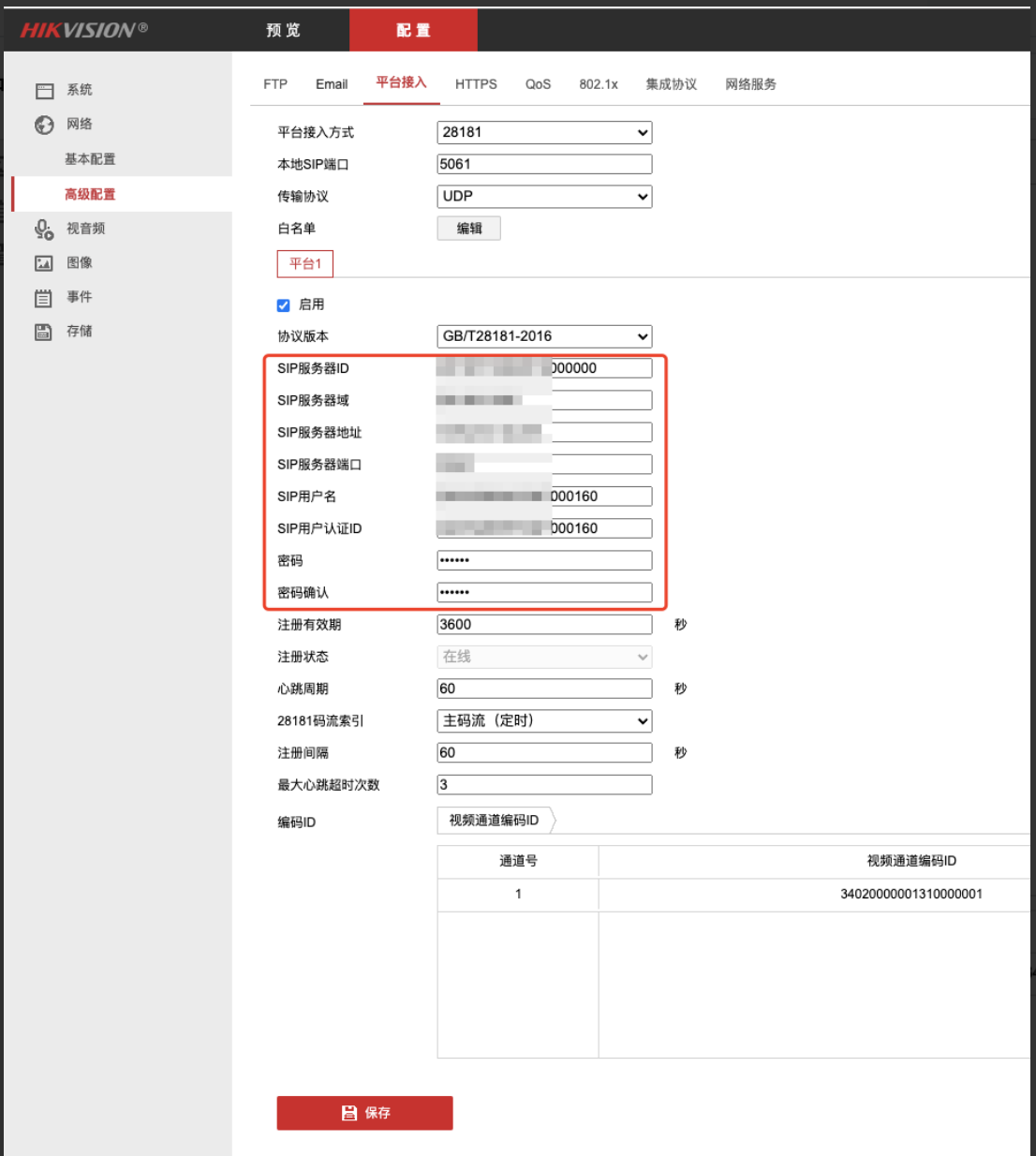Click the 本地SIP端口 input field
Viewport: 1036px width, 1156px height.
click(544, 165)
